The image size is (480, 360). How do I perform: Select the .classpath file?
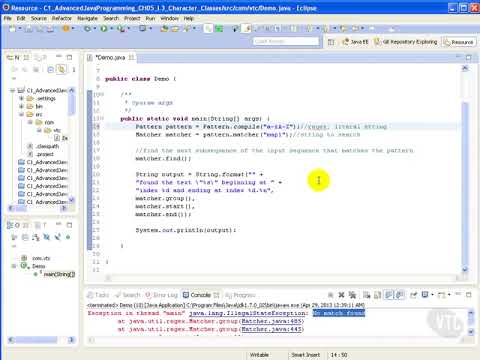(43, 146)
